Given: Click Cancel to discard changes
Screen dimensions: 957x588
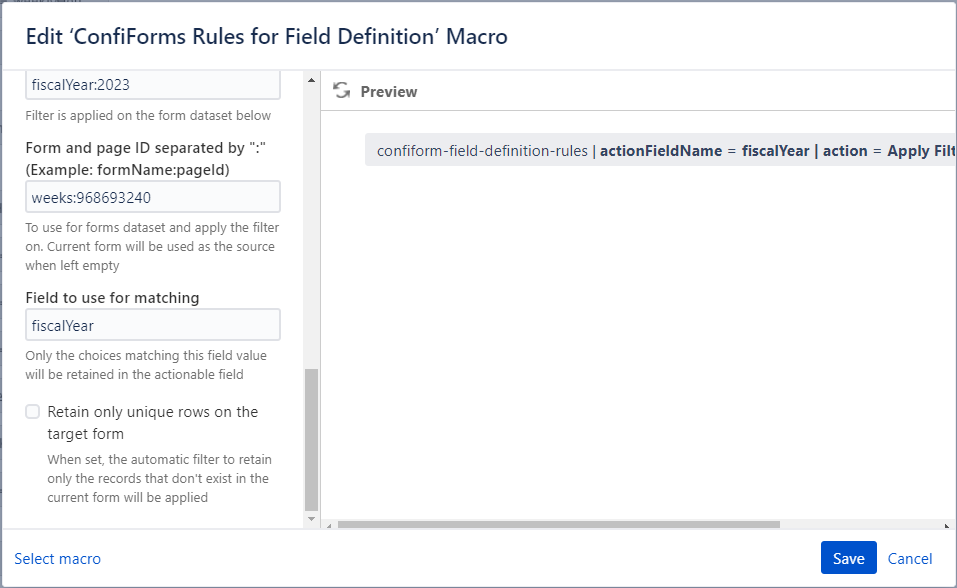Looking at the screenshot, I should point(910,558).
